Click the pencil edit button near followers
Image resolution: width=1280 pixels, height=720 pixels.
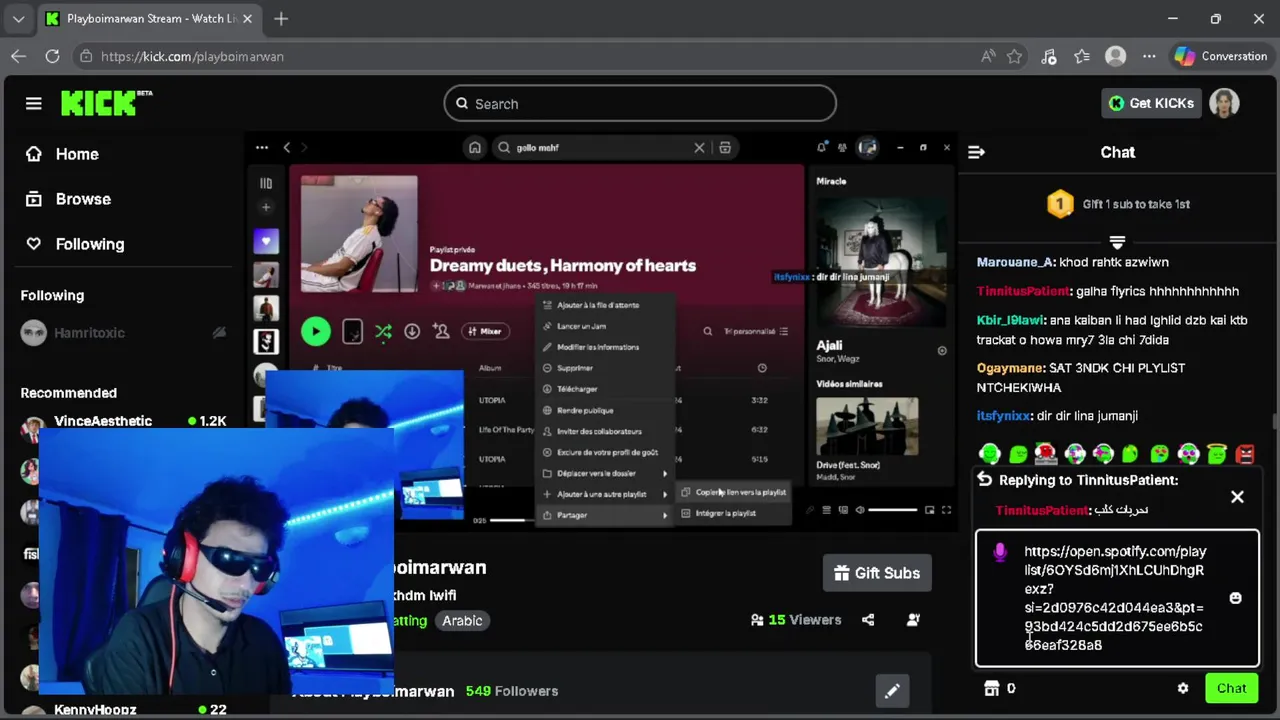point(892,690)
